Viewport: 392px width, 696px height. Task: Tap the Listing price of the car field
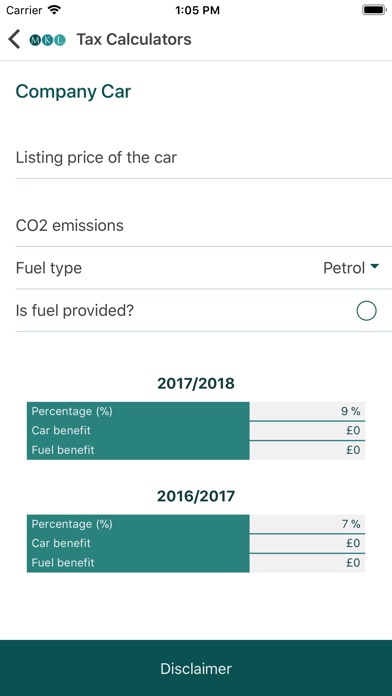203,158
